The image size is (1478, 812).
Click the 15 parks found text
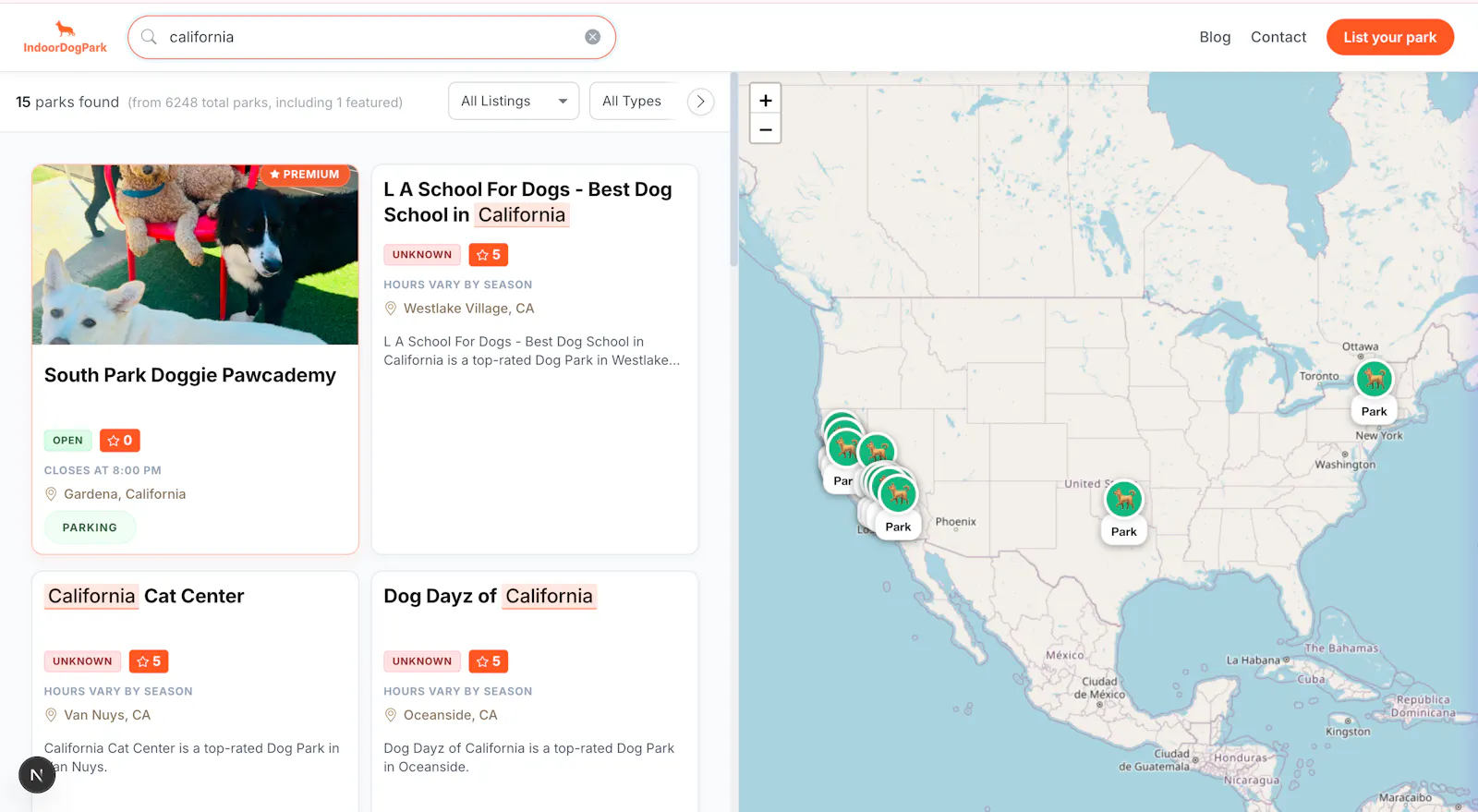[67, 102]
